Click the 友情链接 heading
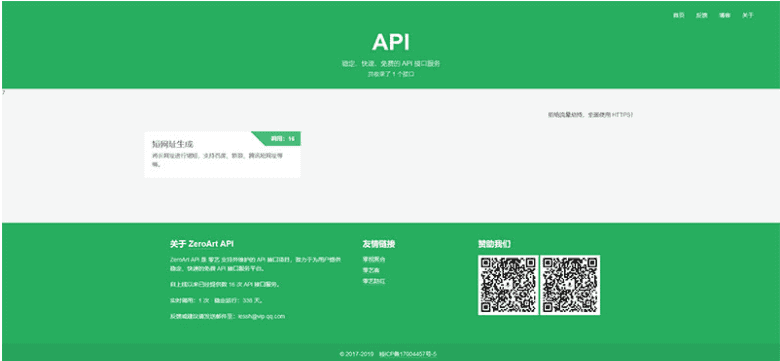780x361 pixels. (x=379, y=244)
